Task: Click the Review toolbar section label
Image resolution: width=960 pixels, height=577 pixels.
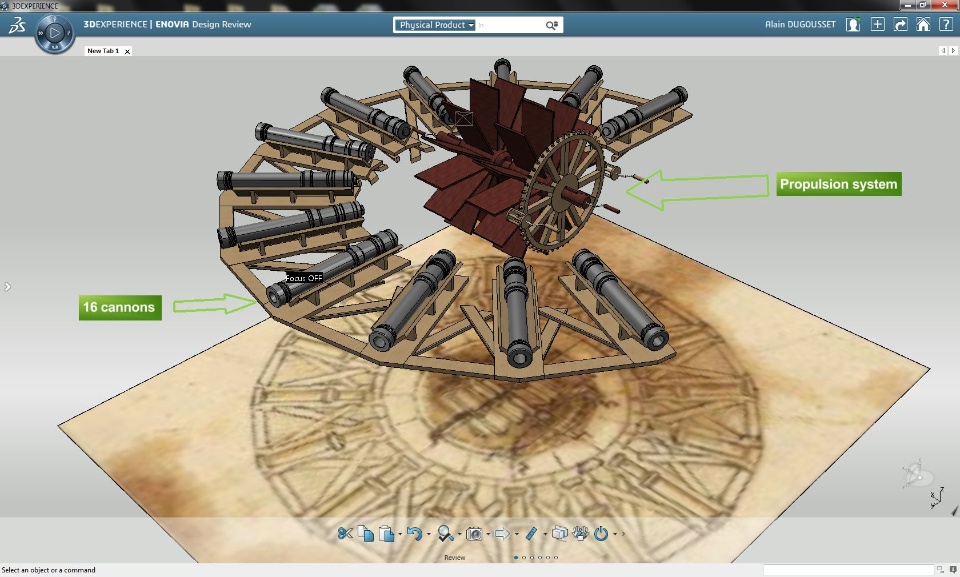Action: (454, 557)
